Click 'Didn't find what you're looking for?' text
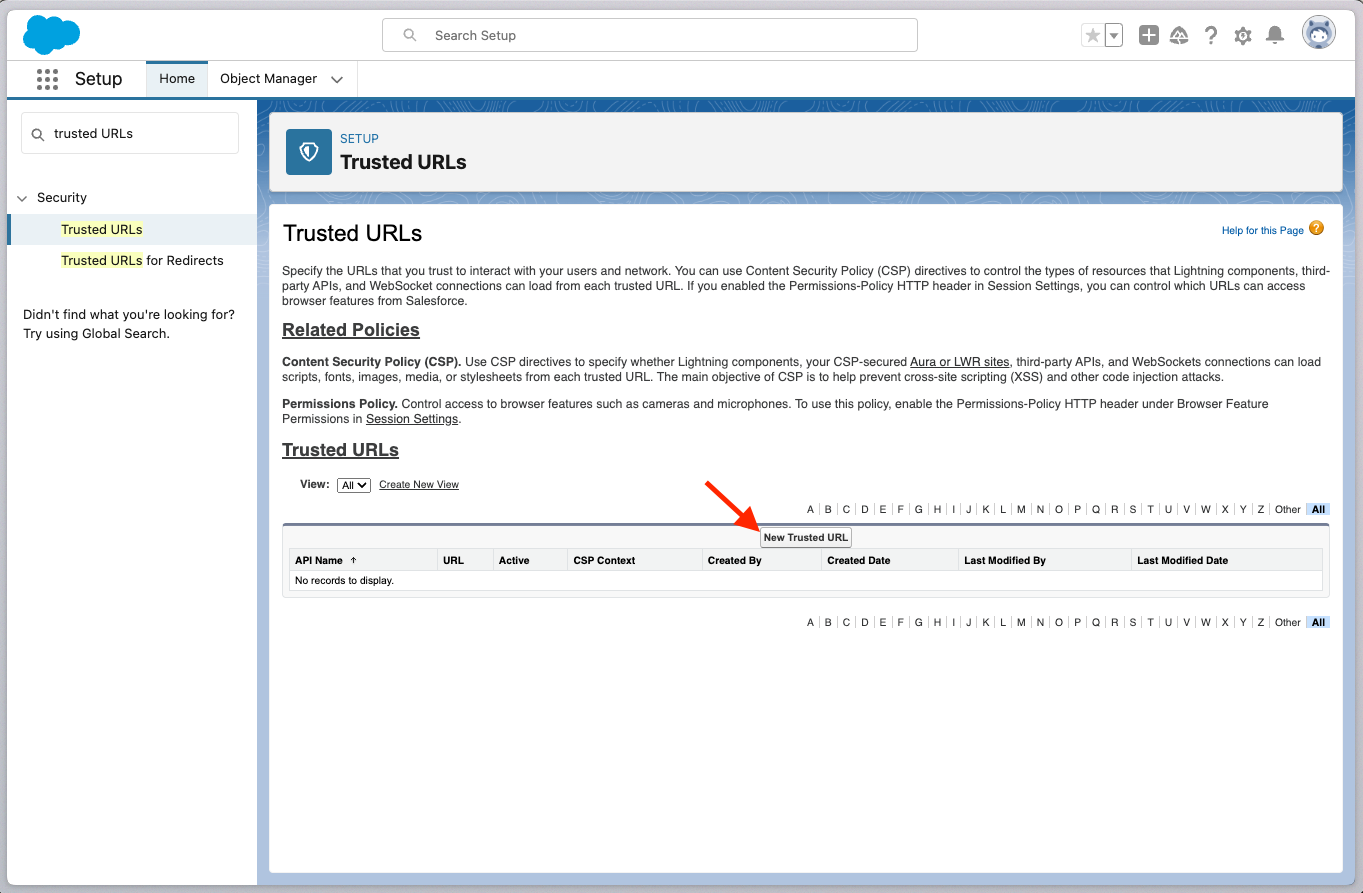 coord(129,315)
